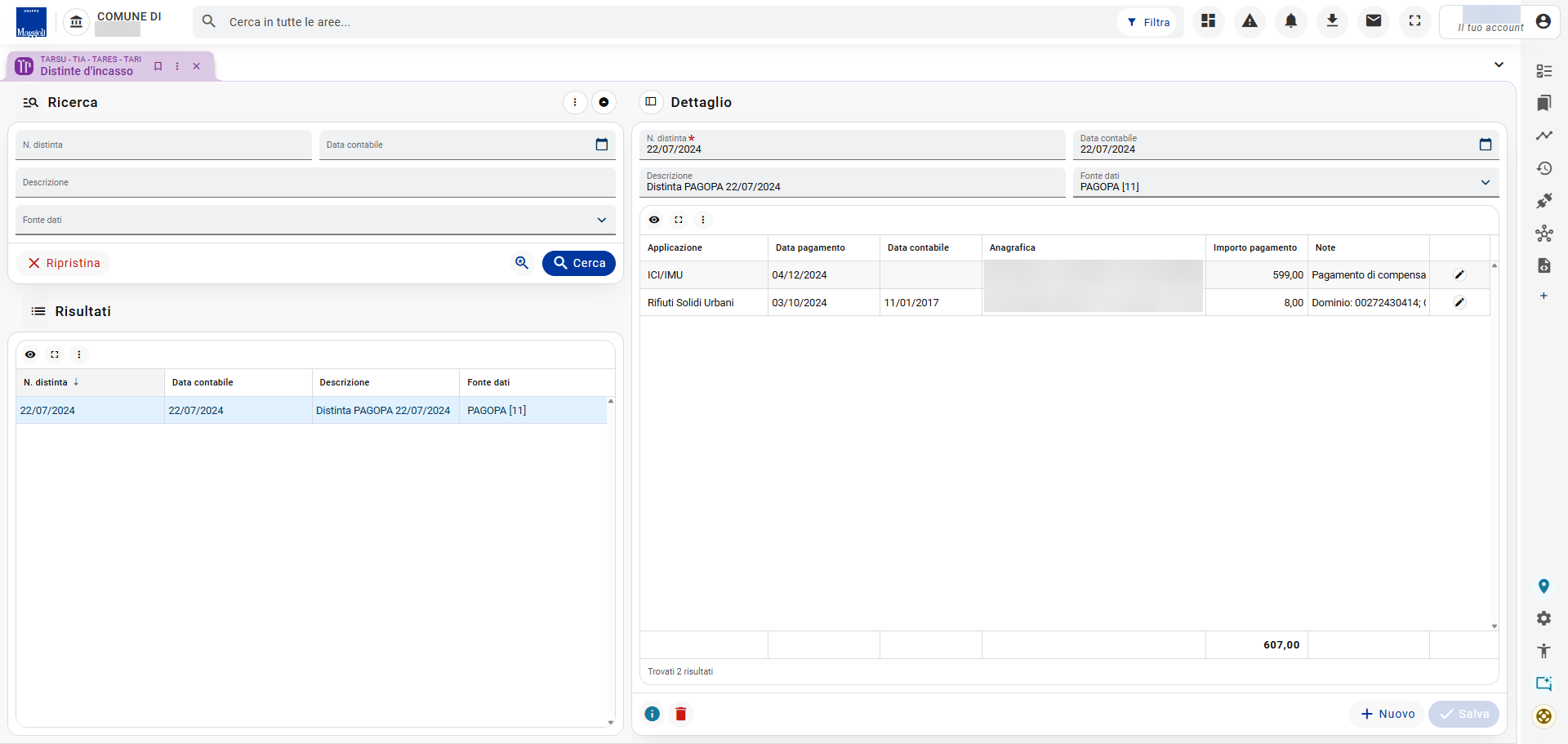Expand the Fonte dati dropdown in Ricerca

[x=602, y=220]
